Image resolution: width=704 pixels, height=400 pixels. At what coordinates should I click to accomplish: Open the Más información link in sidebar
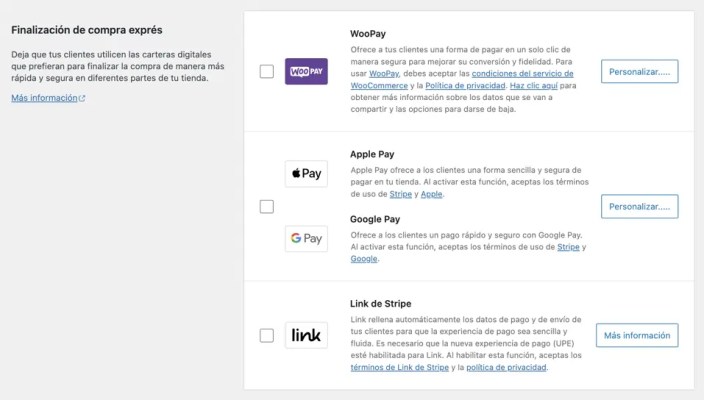[43, 99]
